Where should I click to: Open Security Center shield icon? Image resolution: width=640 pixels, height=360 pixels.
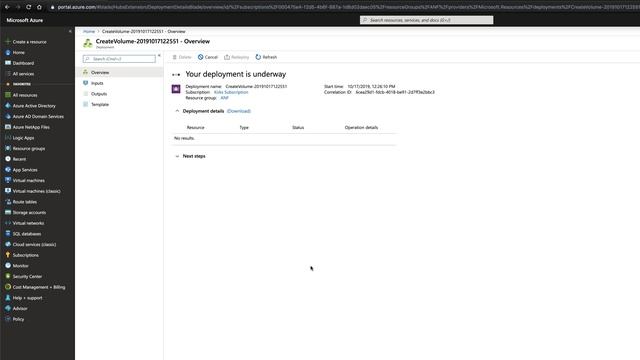pos(8,276)
